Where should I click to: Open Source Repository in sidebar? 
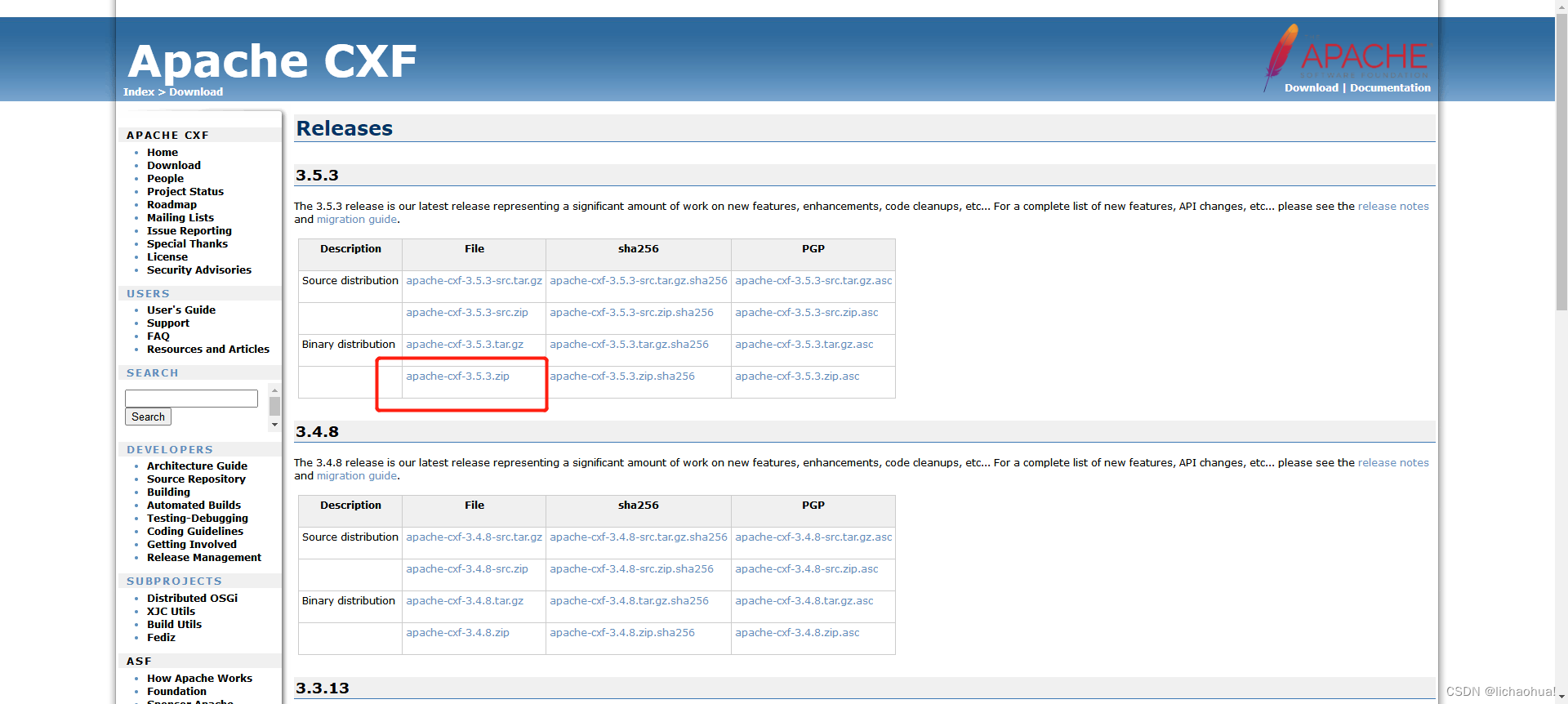196,479
